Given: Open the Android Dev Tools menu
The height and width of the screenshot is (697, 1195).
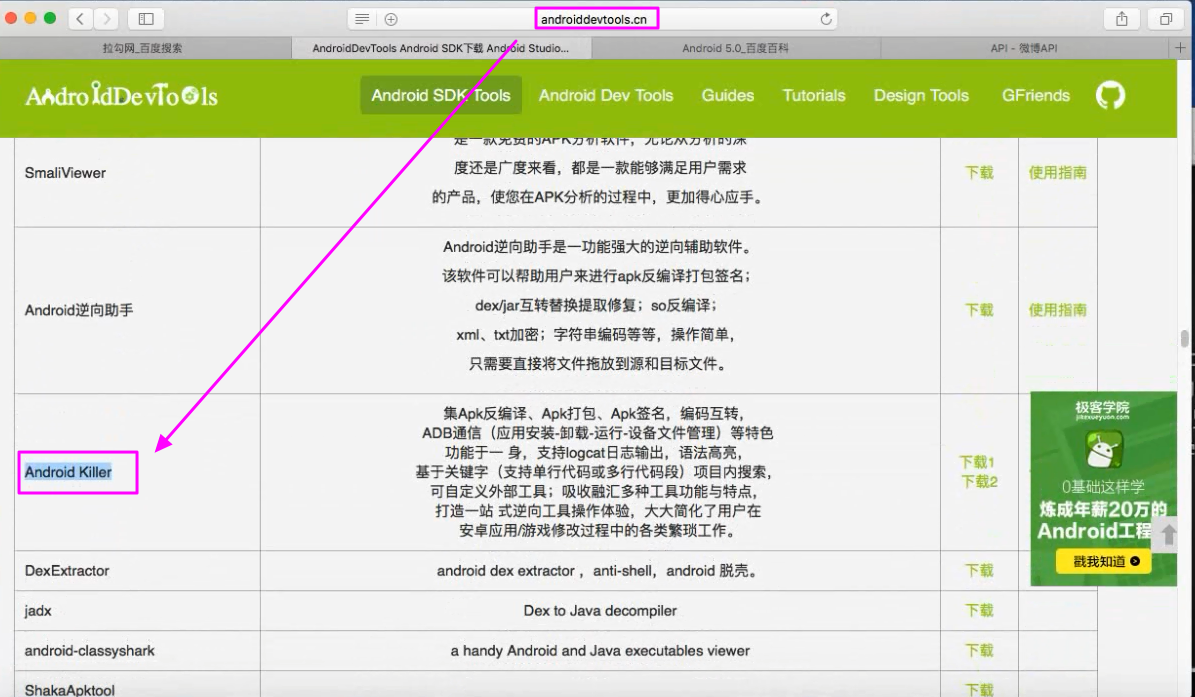Looking at the screenshot, I should [605, 96].
